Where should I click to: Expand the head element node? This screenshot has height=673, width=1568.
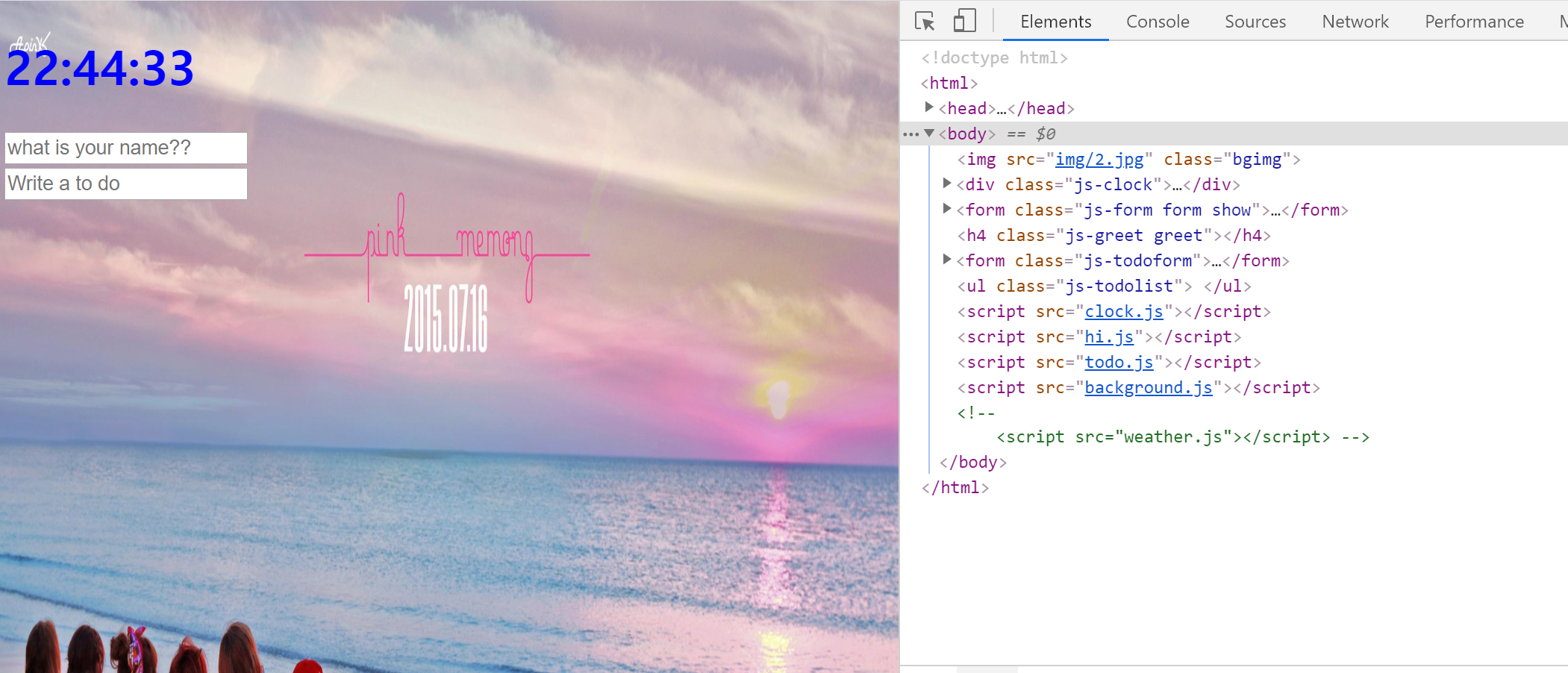(929, 107)
